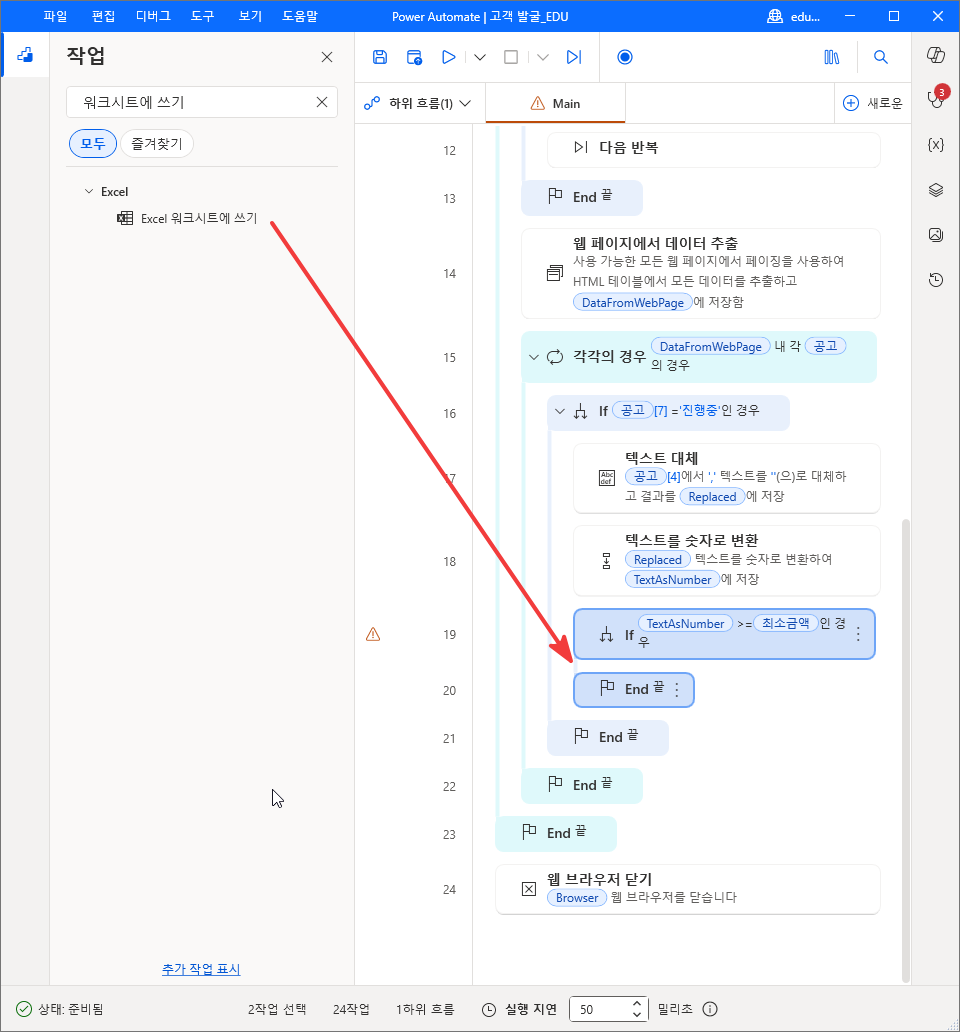Click the warning icon beside line 19
The image size is (960, 1032).
tap(373, 634)
